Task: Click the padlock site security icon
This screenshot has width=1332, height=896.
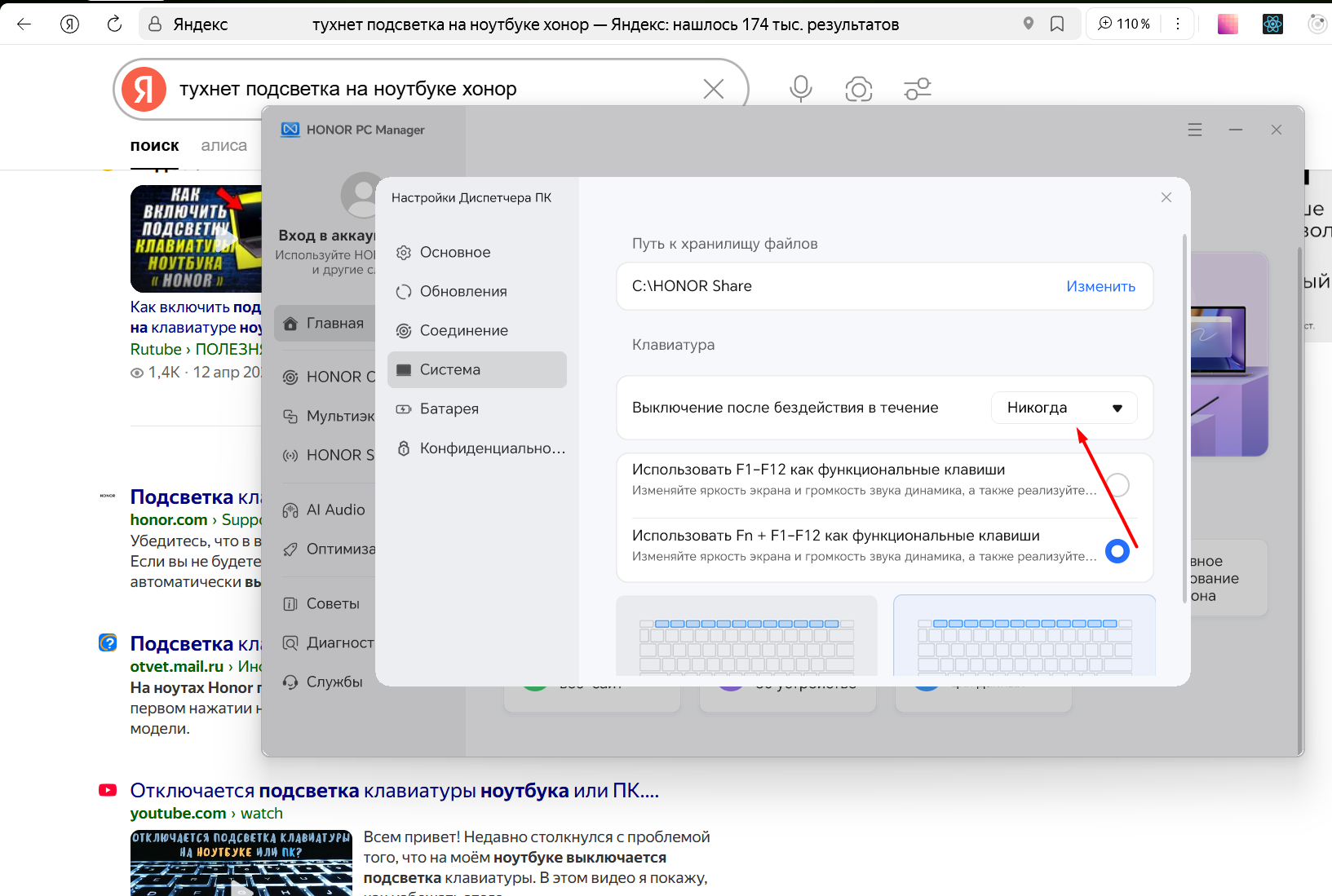Action: tap(155, 24)
